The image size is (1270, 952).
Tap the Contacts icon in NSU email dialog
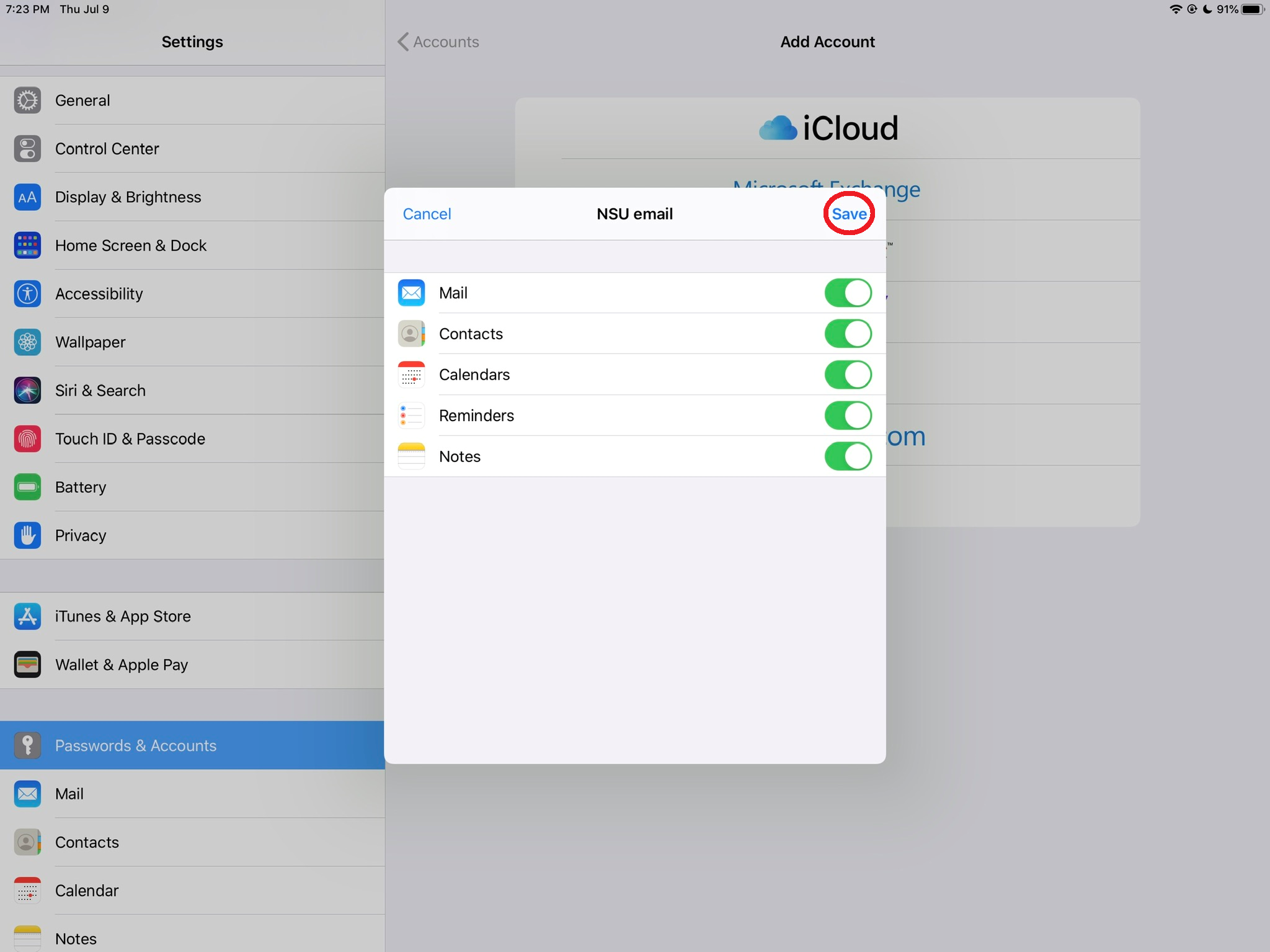click(x=411, y=334)
